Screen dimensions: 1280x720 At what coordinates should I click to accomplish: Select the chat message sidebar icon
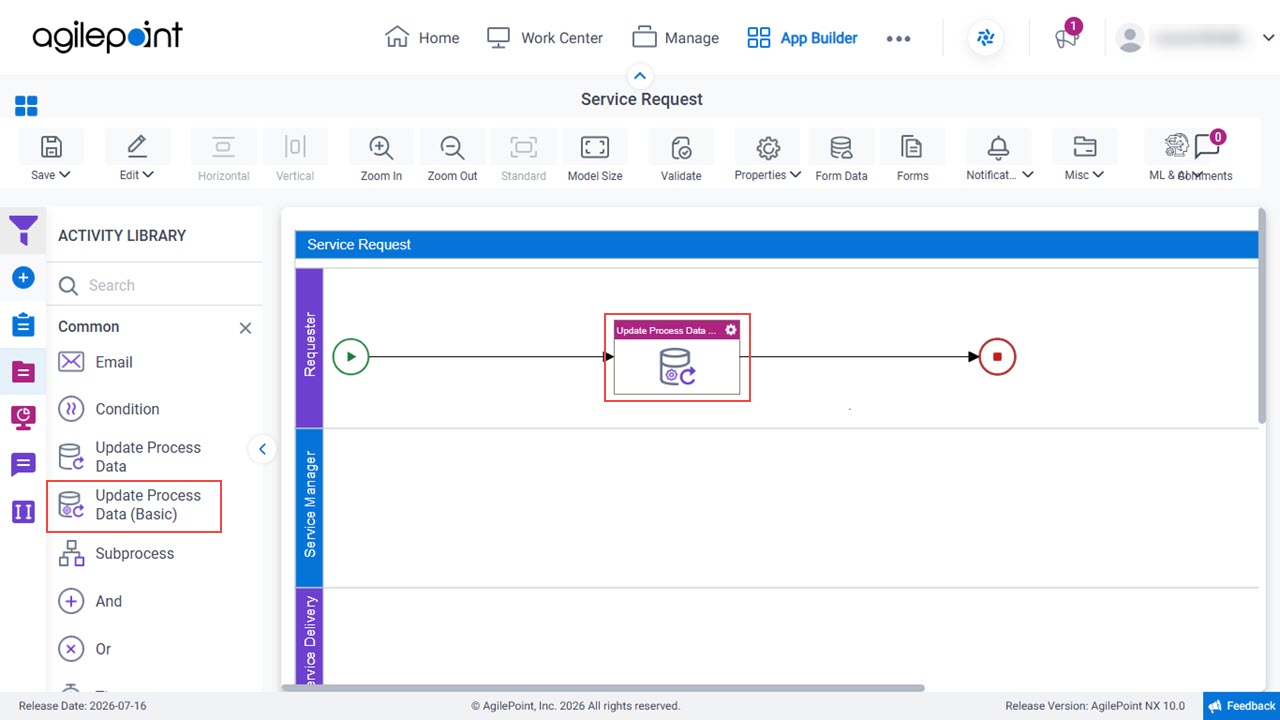click(x=23, y=464)
